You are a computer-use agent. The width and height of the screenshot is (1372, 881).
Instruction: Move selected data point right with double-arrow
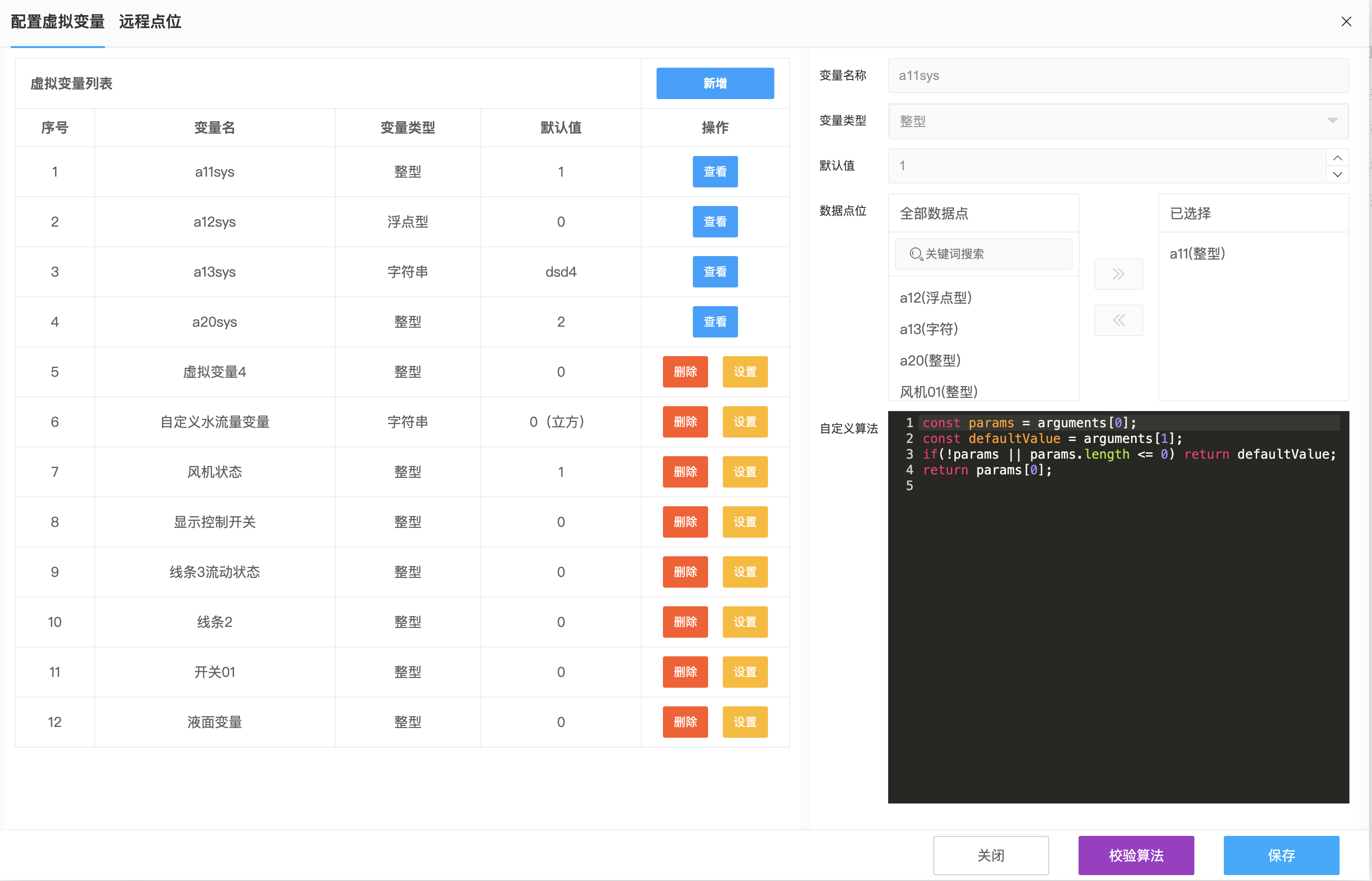tap(1118, 274)
